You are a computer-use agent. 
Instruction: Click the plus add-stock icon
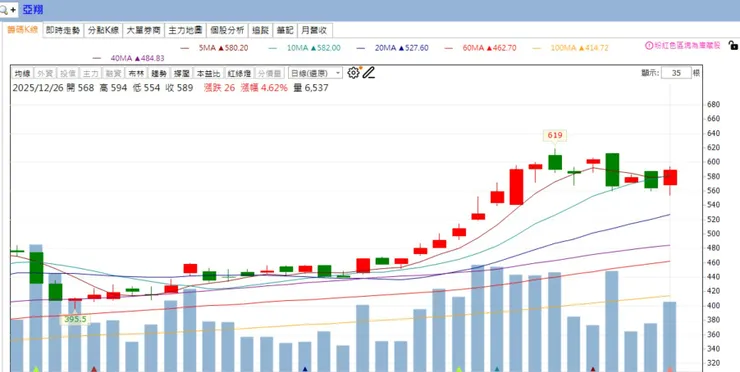pyautogui.click(x=13, y=9)
